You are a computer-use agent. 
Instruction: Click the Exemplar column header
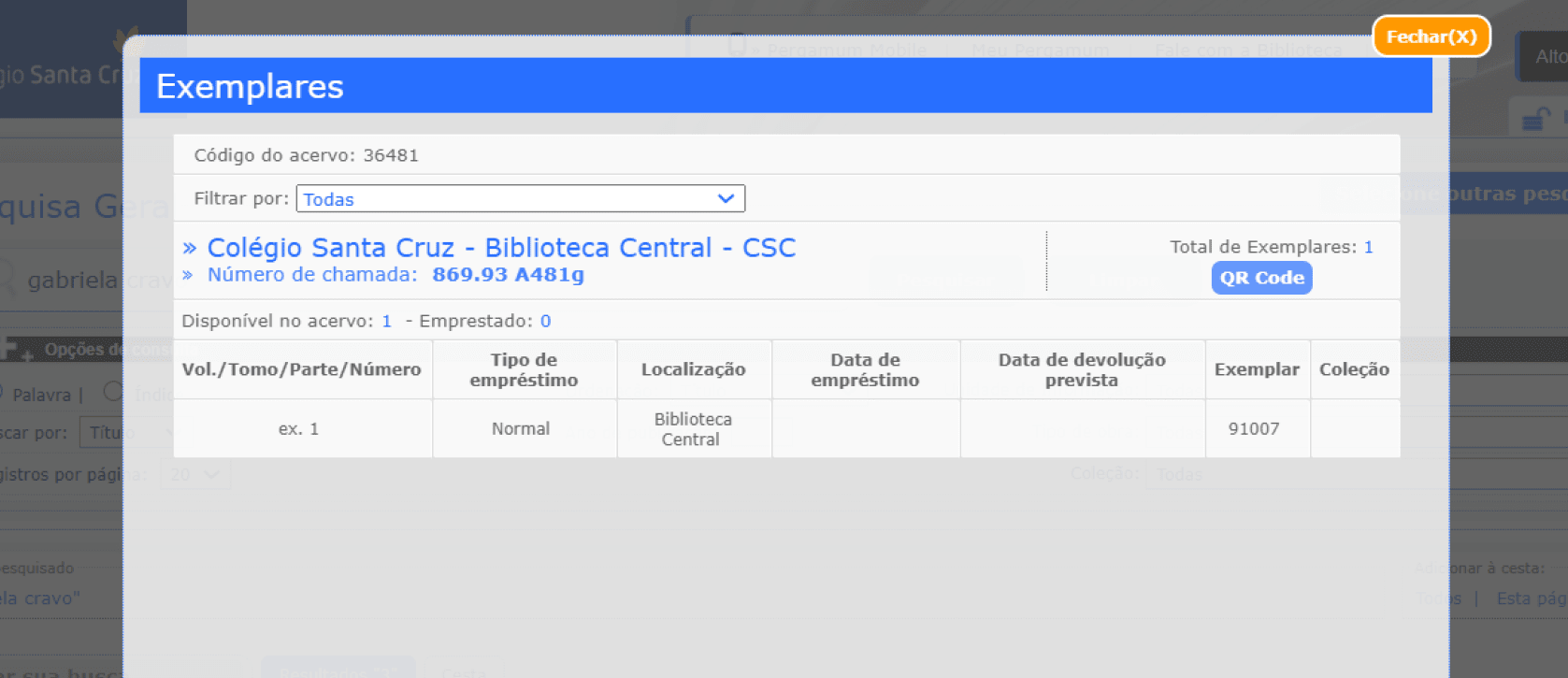tap(1257, 369)
